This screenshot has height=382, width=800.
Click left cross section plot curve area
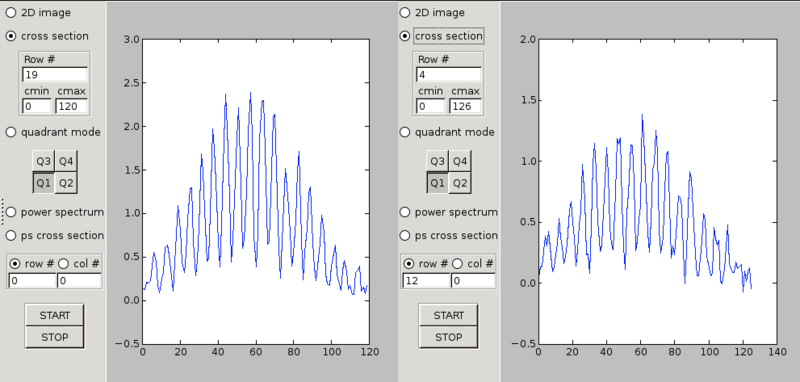256,191
